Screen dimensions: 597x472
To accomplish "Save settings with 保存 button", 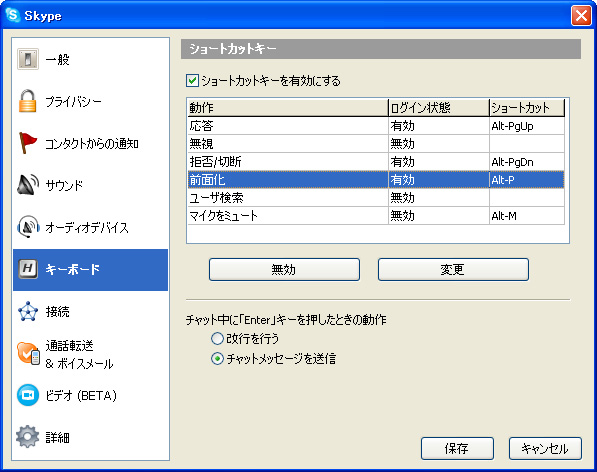I will point(457,448).
